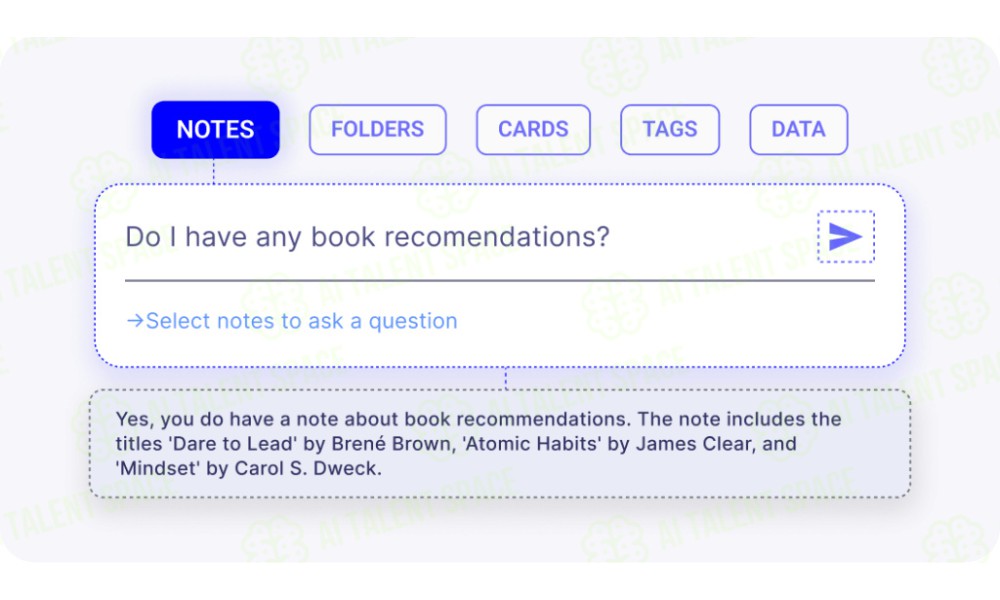Click 'Carol S. Dweck' in the response
Image resolution: width=1000 pixels, height=600 pixels.
pyautogui.click(x=307, y=469)
